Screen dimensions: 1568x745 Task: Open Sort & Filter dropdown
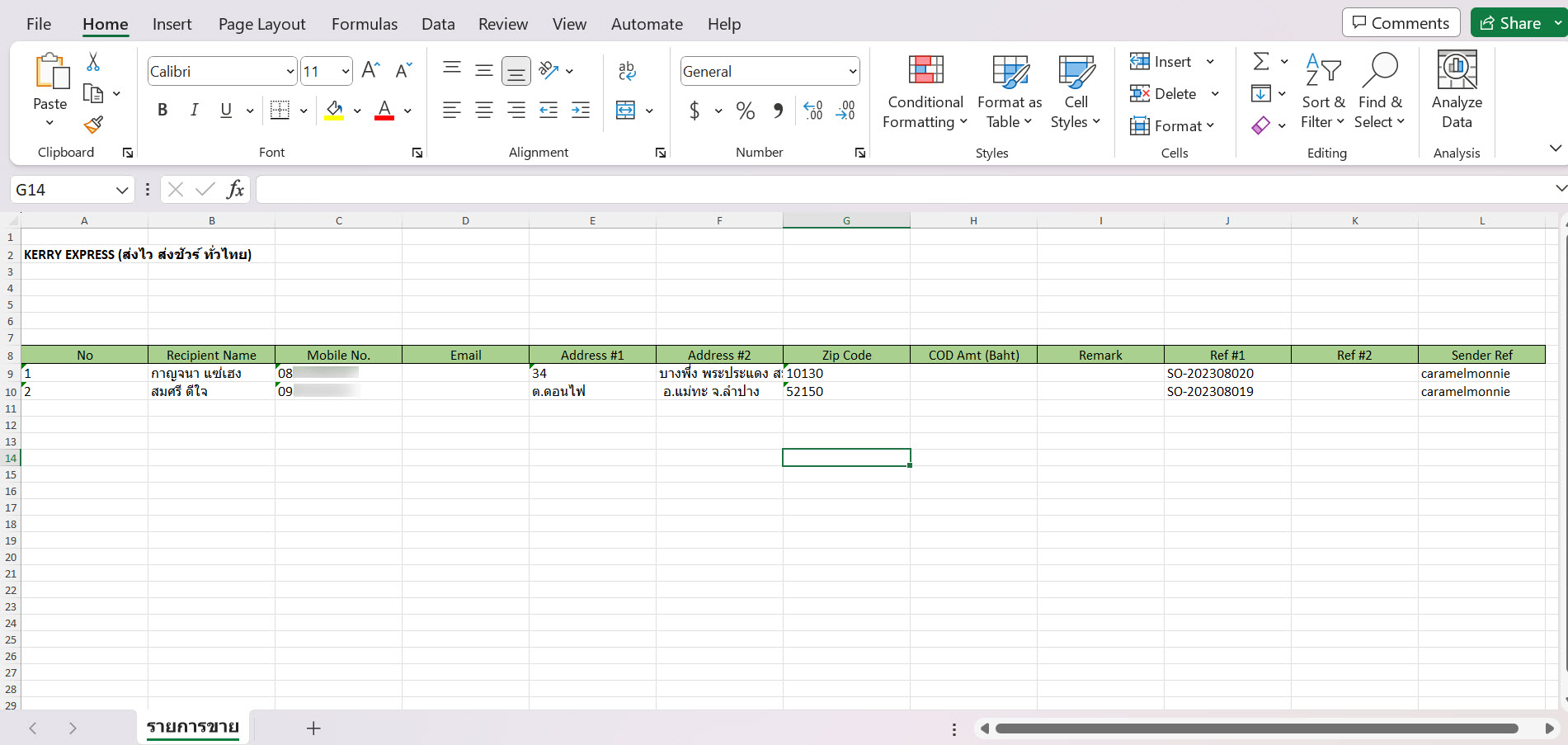tap(1323, 91)
